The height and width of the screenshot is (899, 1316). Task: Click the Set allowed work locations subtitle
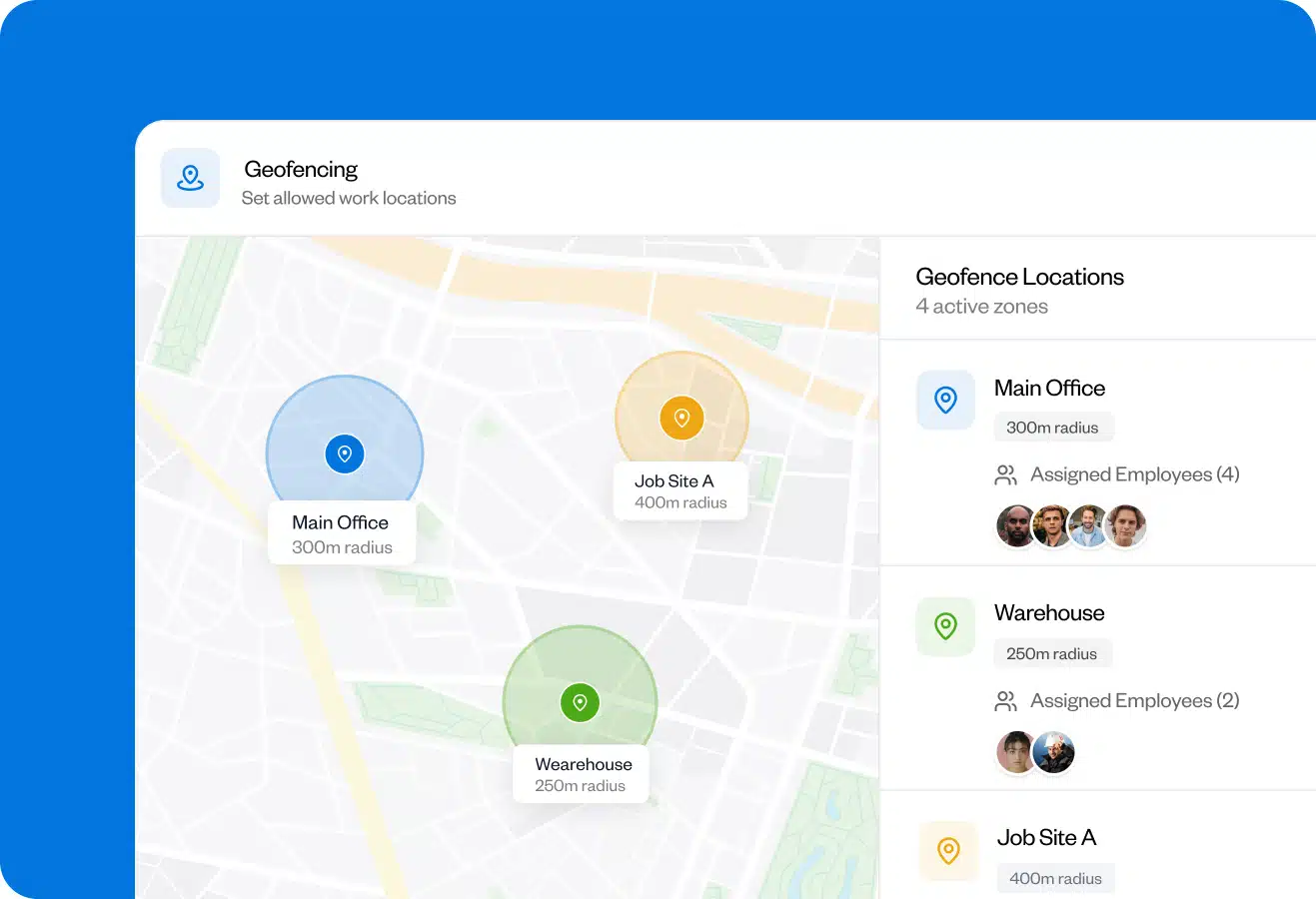(349, 198)
